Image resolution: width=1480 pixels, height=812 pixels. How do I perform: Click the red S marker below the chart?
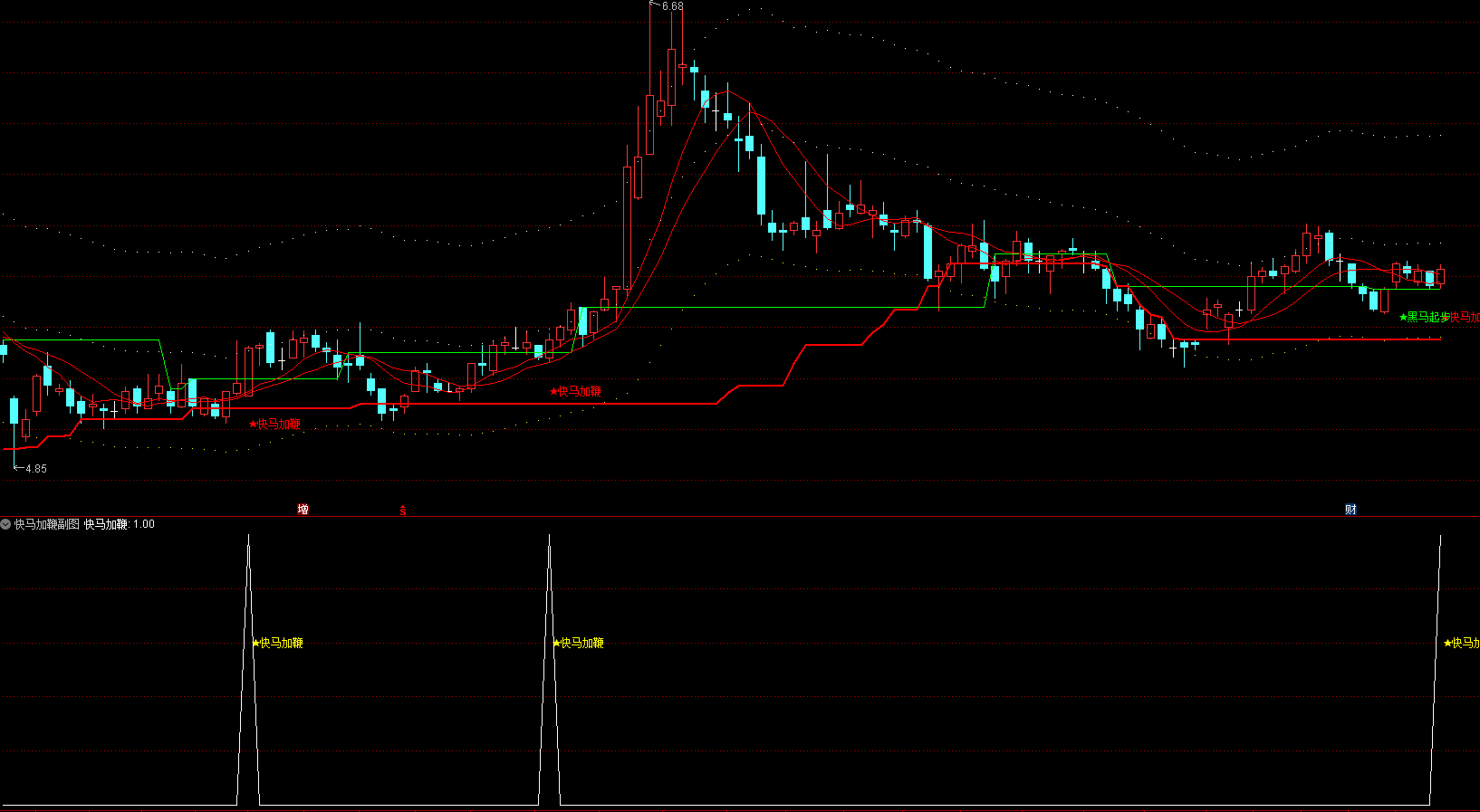point(403,511)
